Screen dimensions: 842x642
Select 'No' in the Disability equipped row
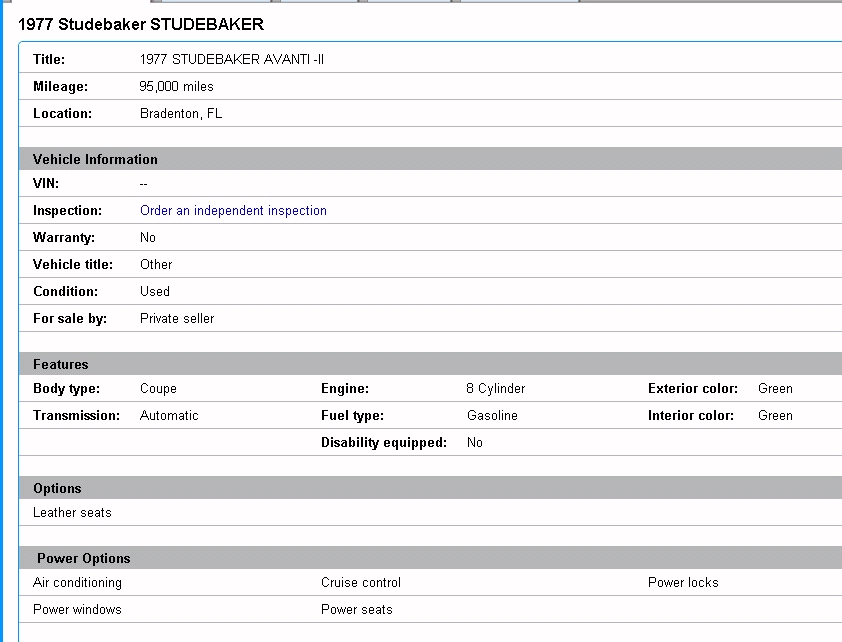475,442
